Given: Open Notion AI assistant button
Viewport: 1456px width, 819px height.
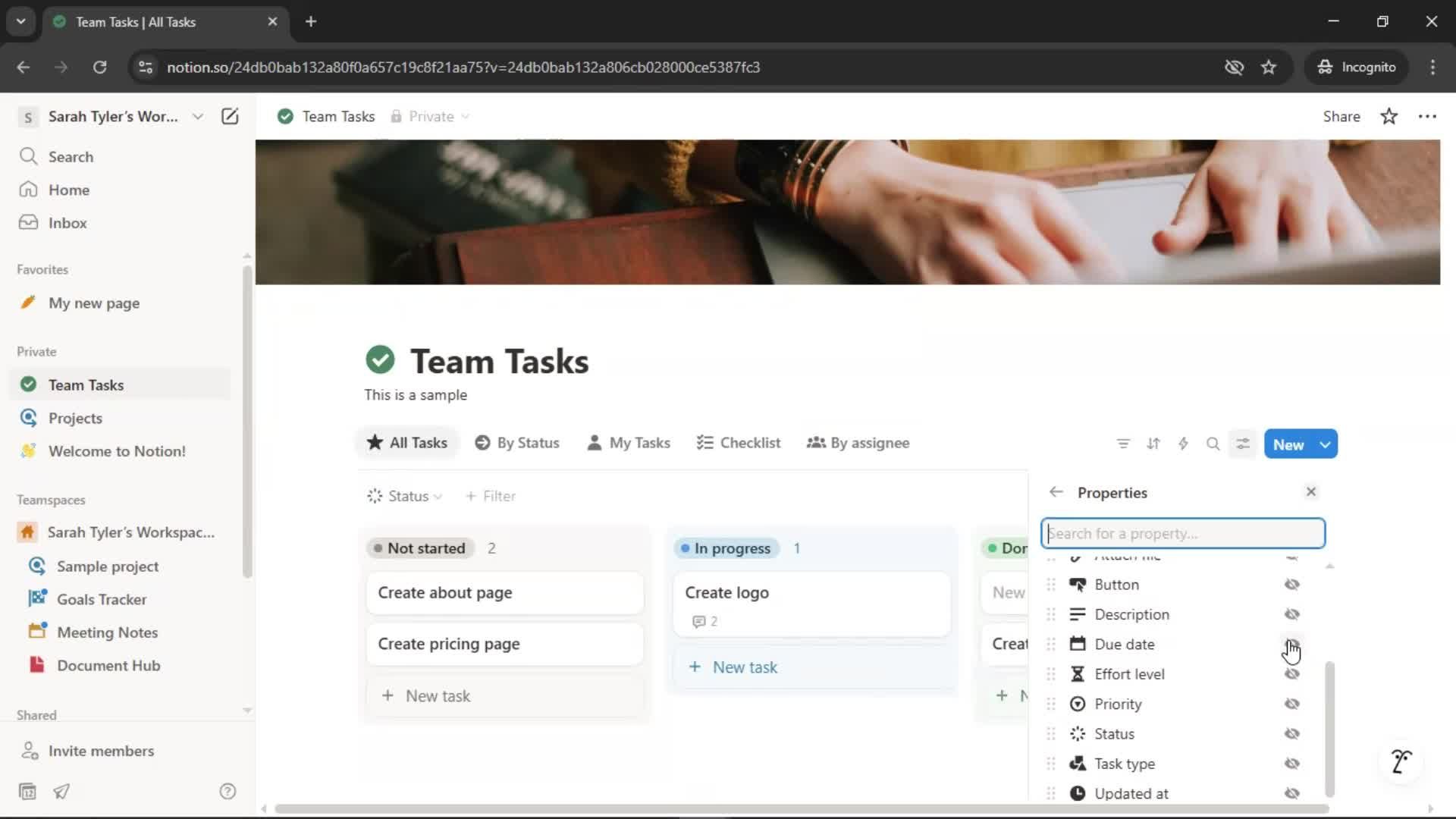Looking at the screenshot, I should point(1401,761).
